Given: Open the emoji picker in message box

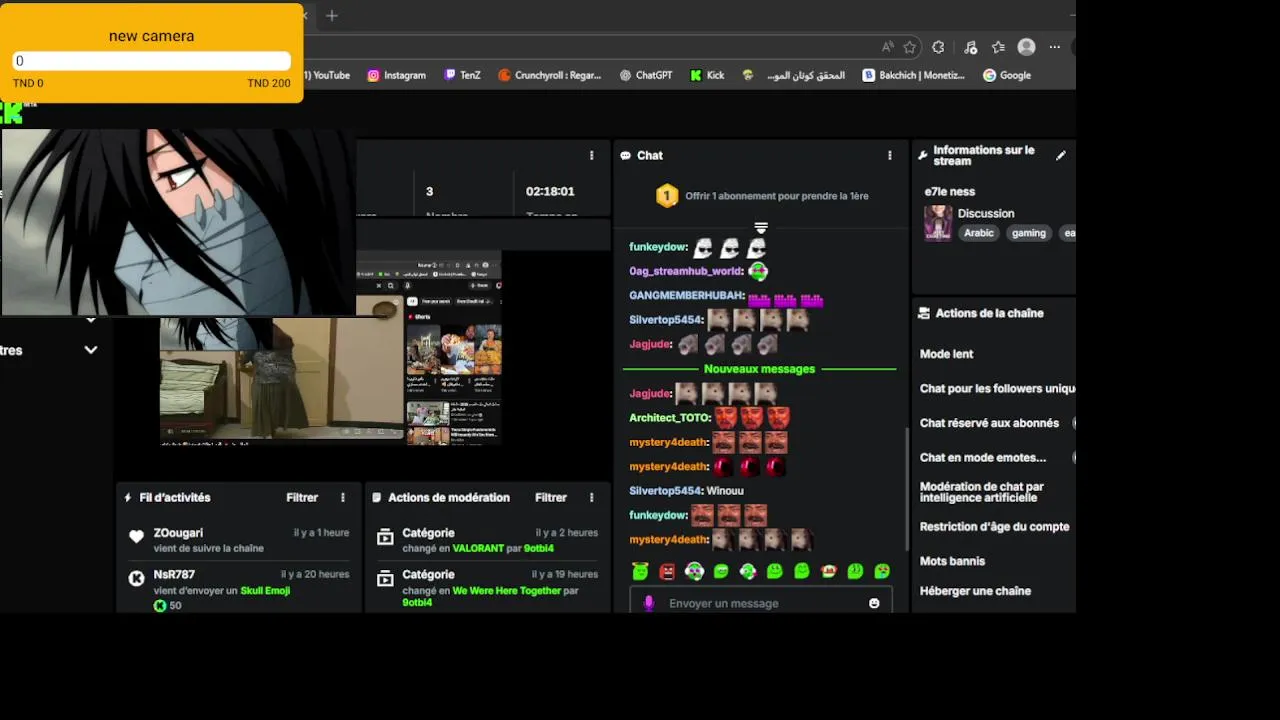Looking at the screenshot, I should point(874,603).
